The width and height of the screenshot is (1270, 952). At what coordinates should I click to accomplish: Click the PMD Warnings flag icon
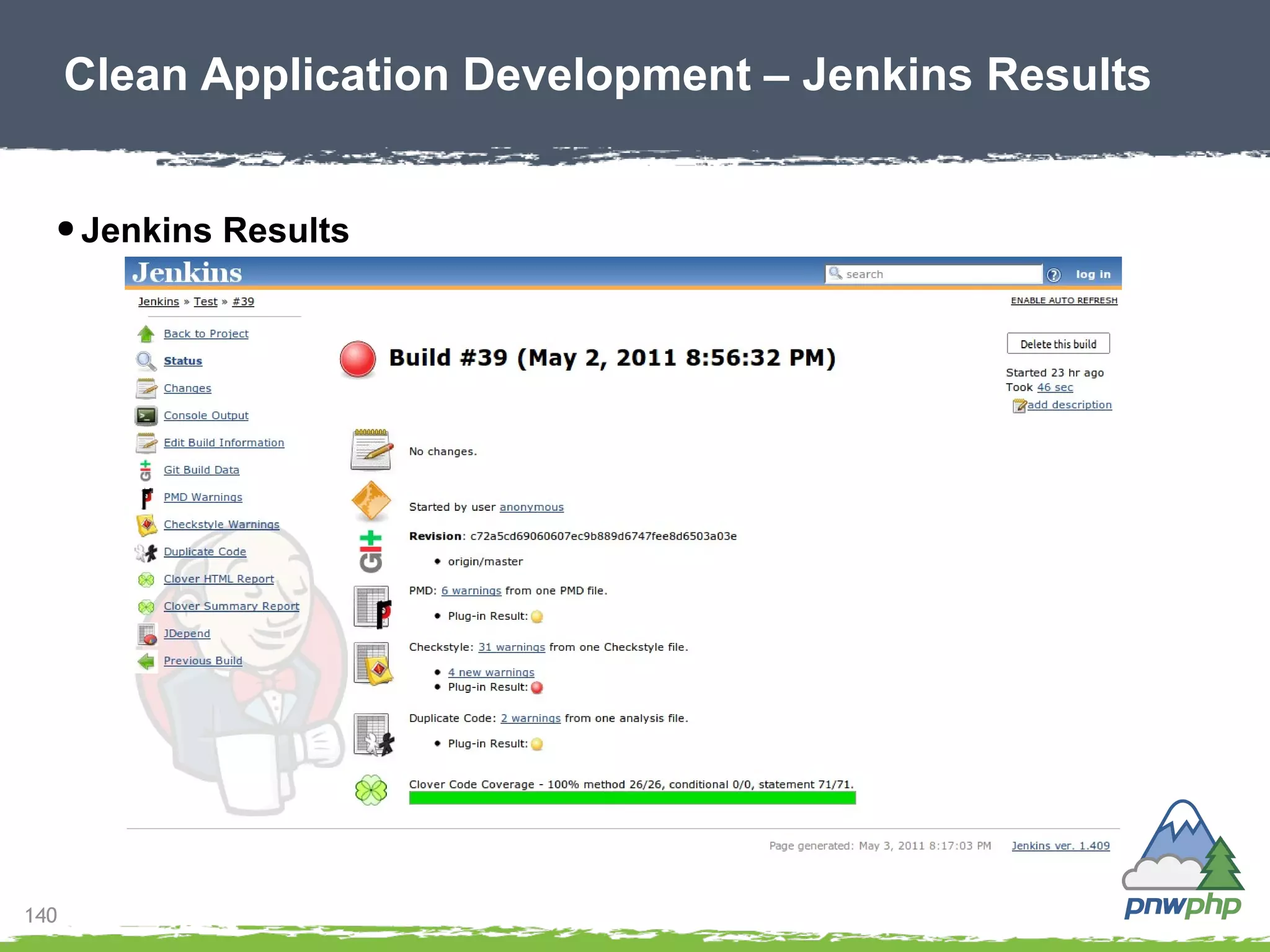tap(146, 498)
